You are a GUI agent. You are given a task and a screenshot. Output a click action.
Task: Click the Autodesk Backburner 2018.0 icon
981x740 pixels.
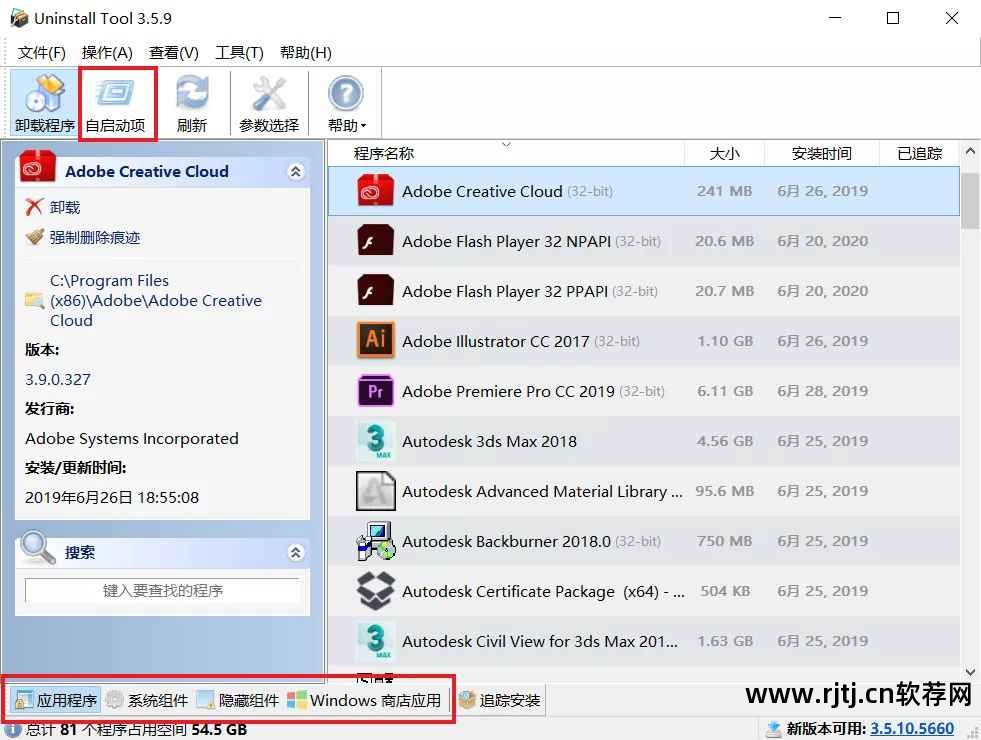point(375,541)
